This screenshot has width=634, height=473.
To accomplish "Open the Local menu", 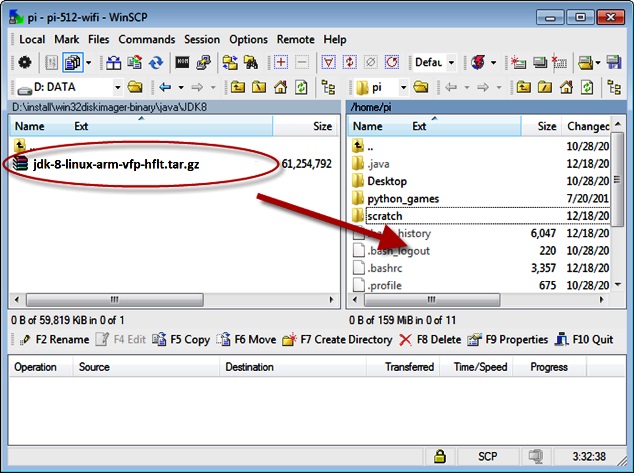I will tap(32, 40).
